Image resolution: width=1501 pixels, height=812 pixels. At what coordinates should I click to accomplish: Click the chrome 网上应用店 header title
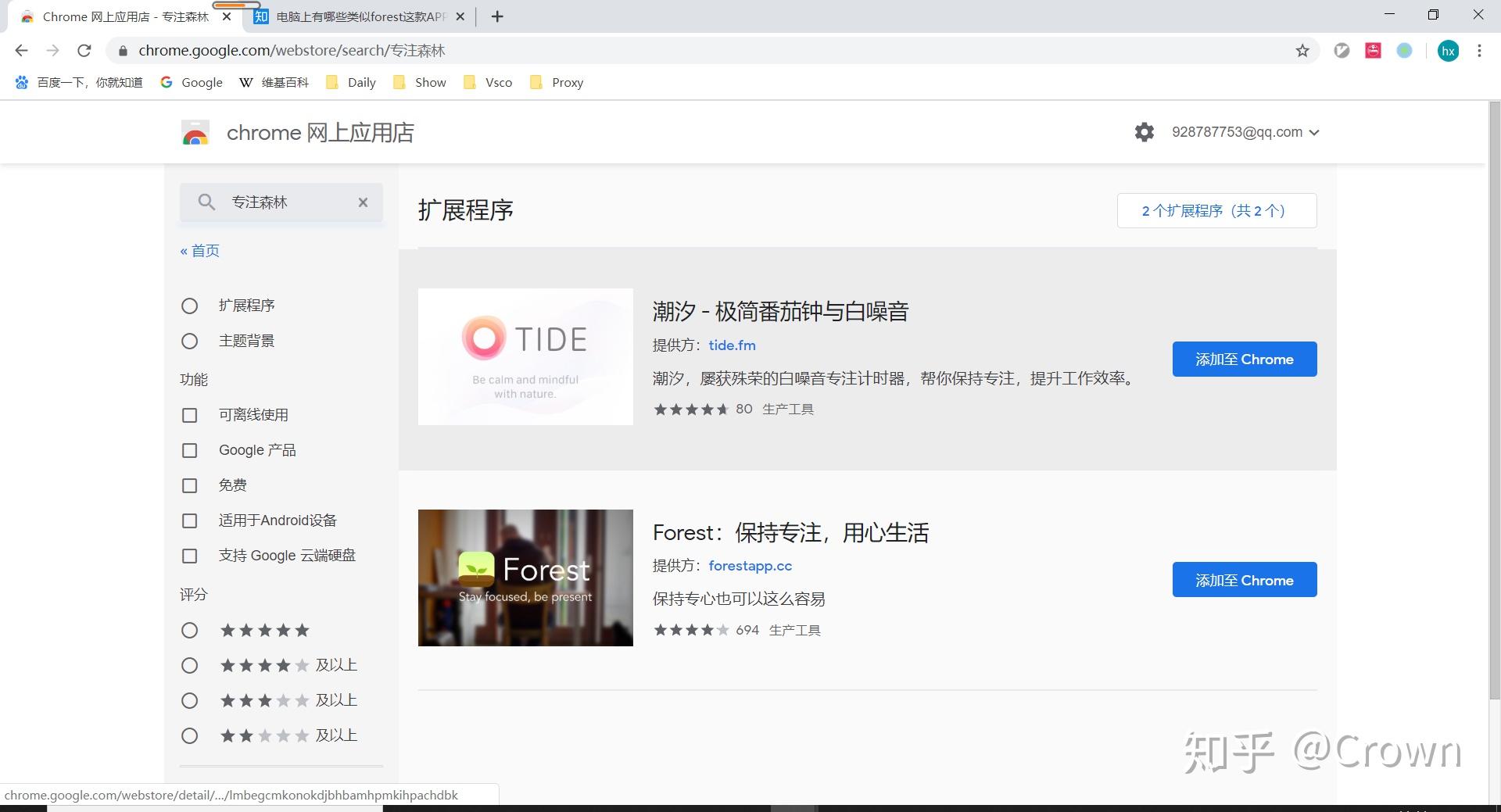click(320, 133)
